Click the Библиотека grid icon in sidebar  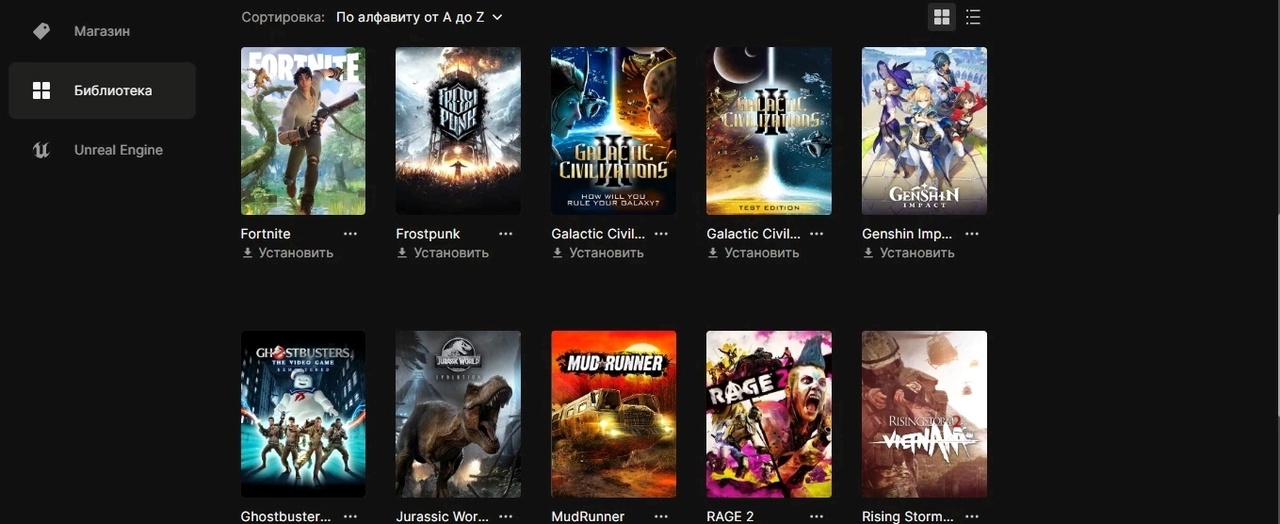tap(41, 91)
